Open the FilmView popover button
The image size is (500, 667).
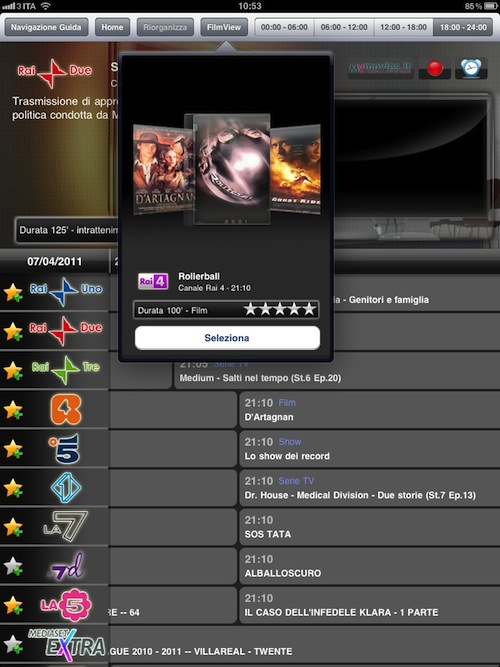(224, 27)
